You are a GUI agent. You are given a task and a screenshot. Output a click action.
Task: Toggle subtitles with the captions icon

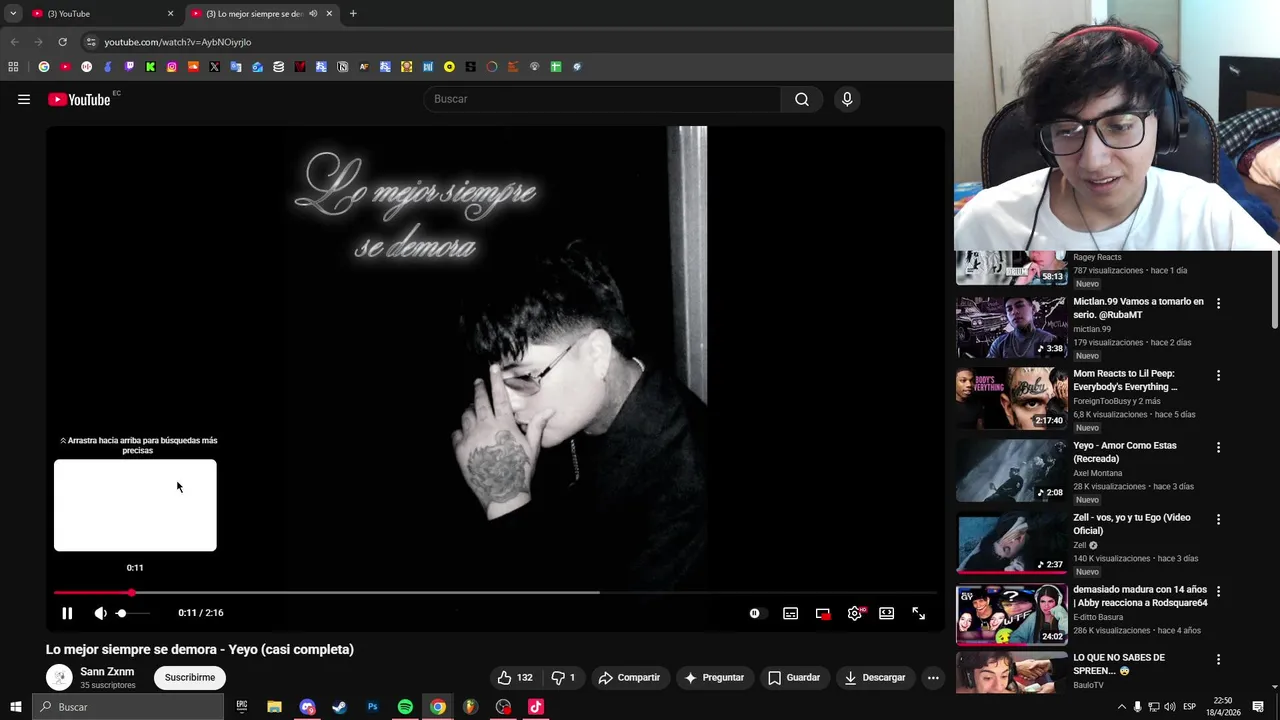coord(790,613)
